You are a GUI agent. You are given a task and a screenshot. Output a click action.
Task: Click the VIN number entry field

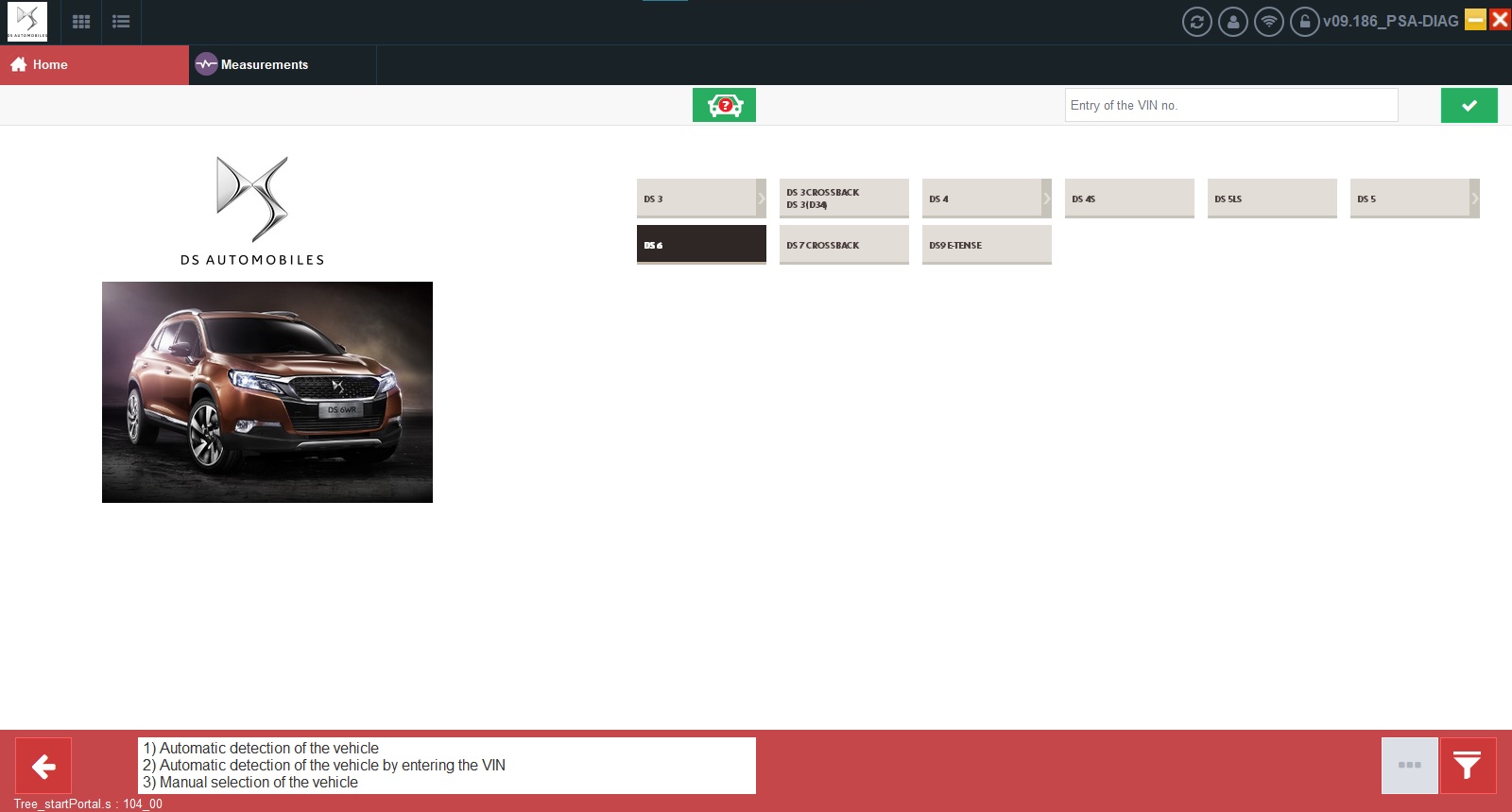1231,105
